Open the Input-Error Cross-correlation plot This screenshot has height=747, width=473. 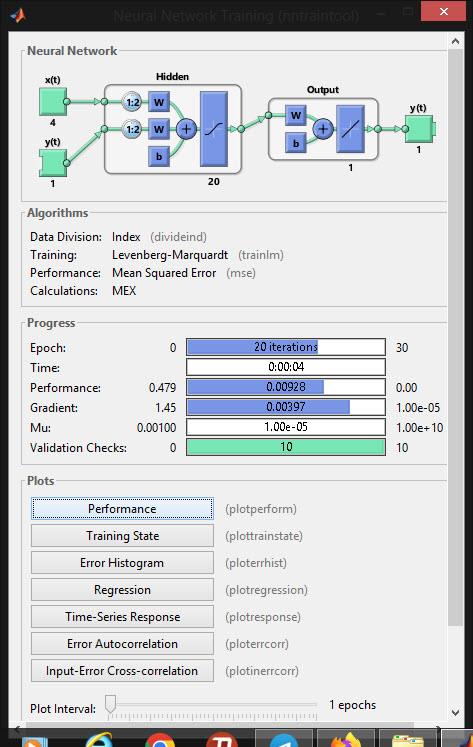[x=122, y=671]
